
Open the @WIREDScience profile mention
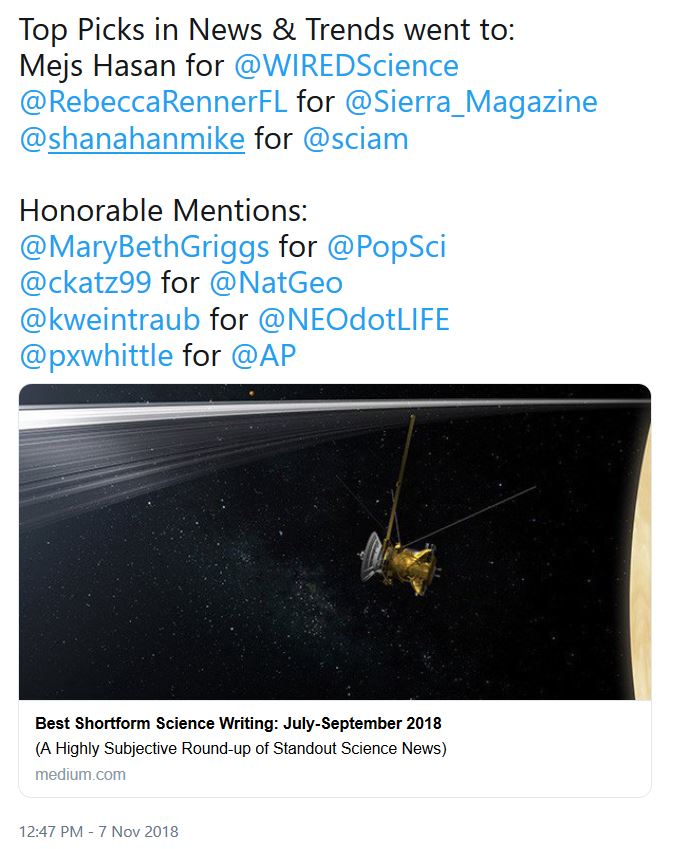tap(346, 66)
